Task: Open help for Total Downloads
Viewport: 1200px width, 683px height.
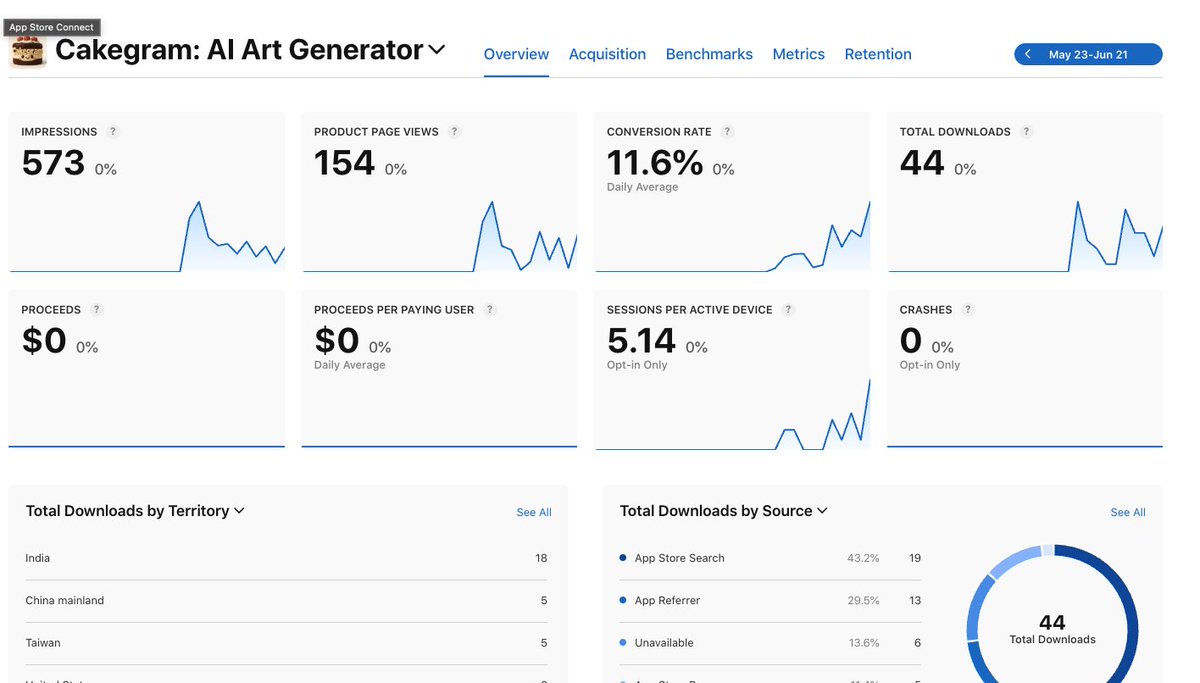Action: coord(1026,131)
